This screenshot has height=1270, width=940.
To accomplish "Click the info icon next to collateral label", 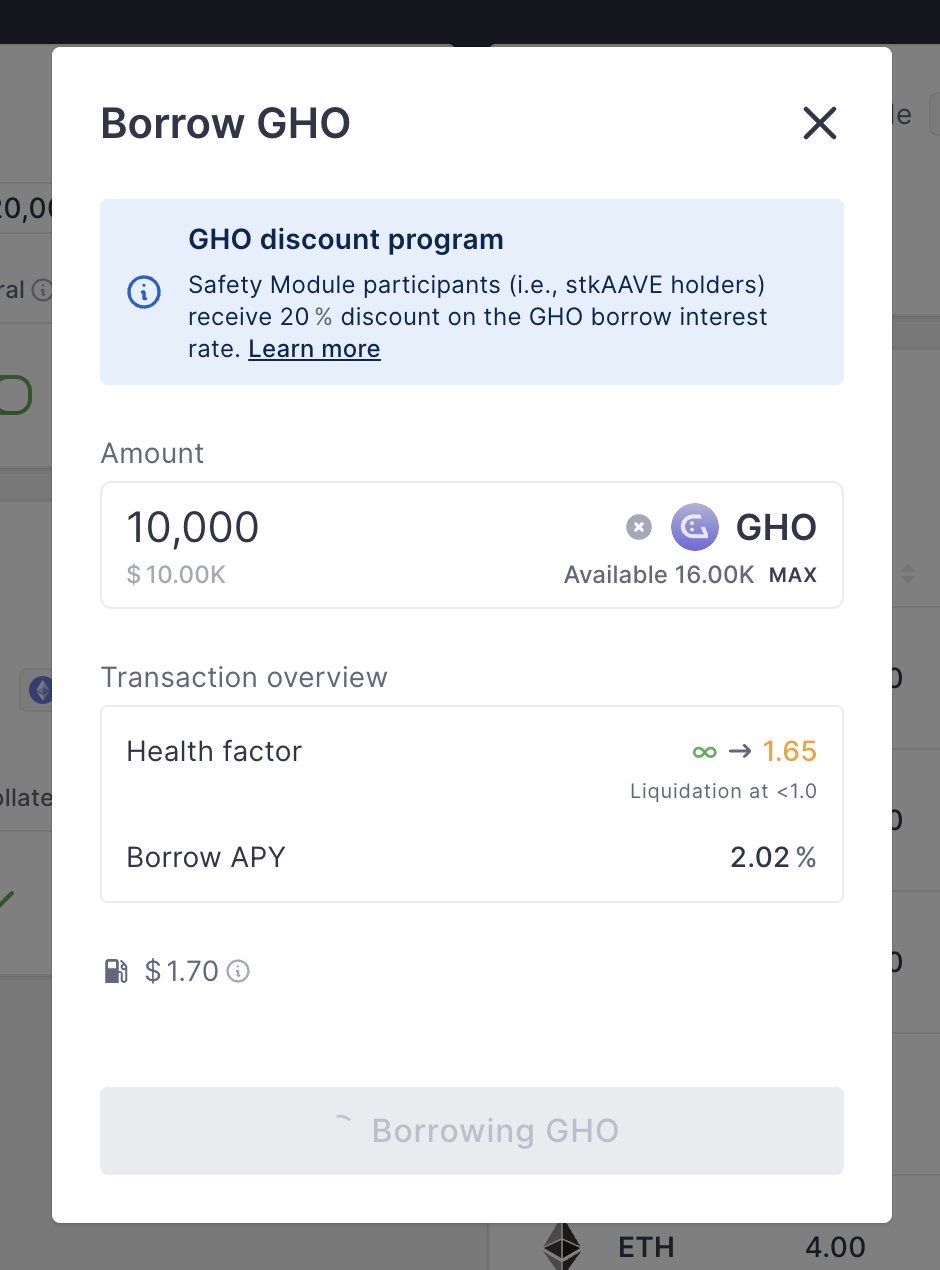I will (41, 290).
